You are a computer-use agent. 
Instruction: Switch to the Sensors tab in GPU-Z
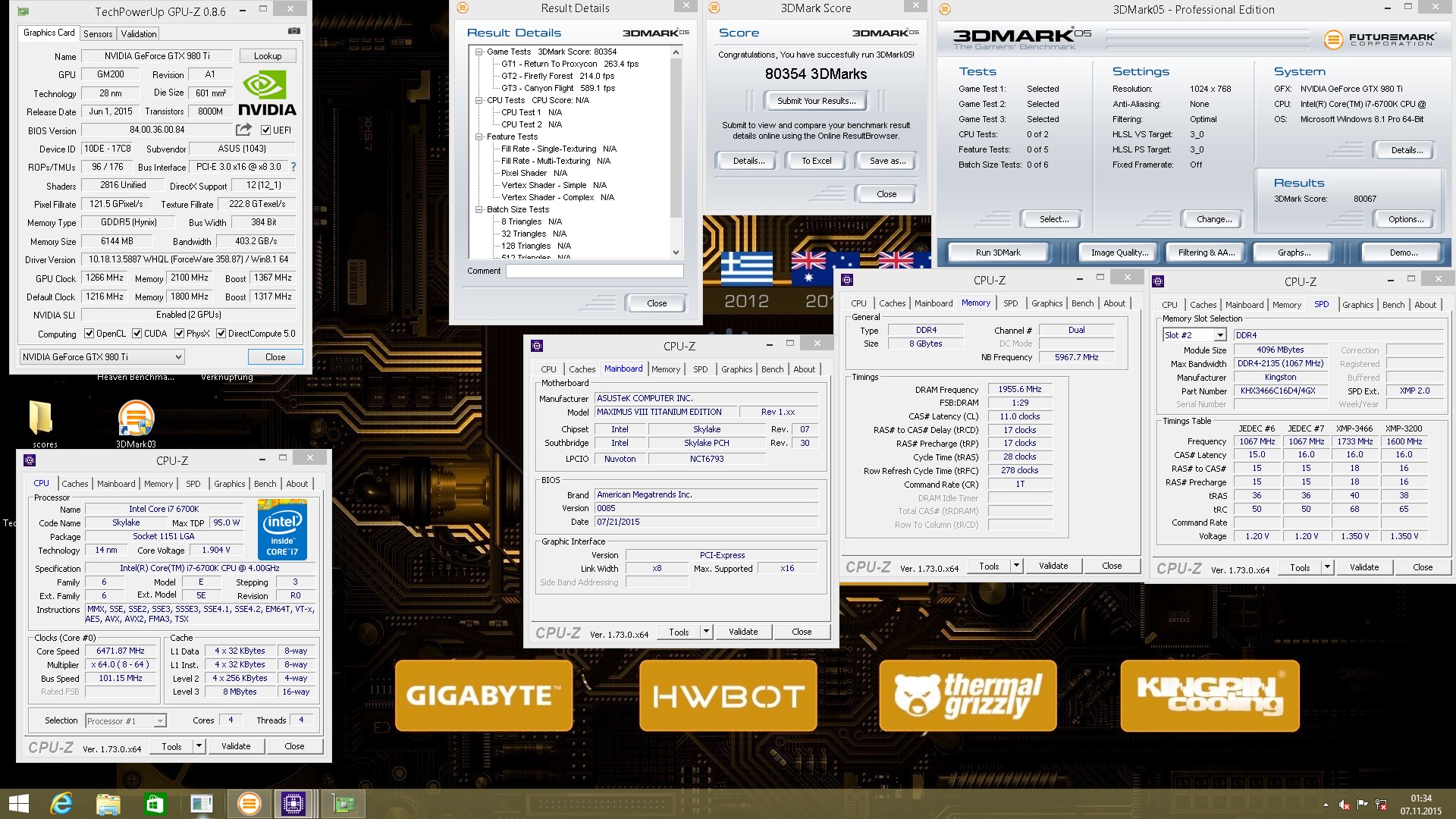click(x=98, y=34)
